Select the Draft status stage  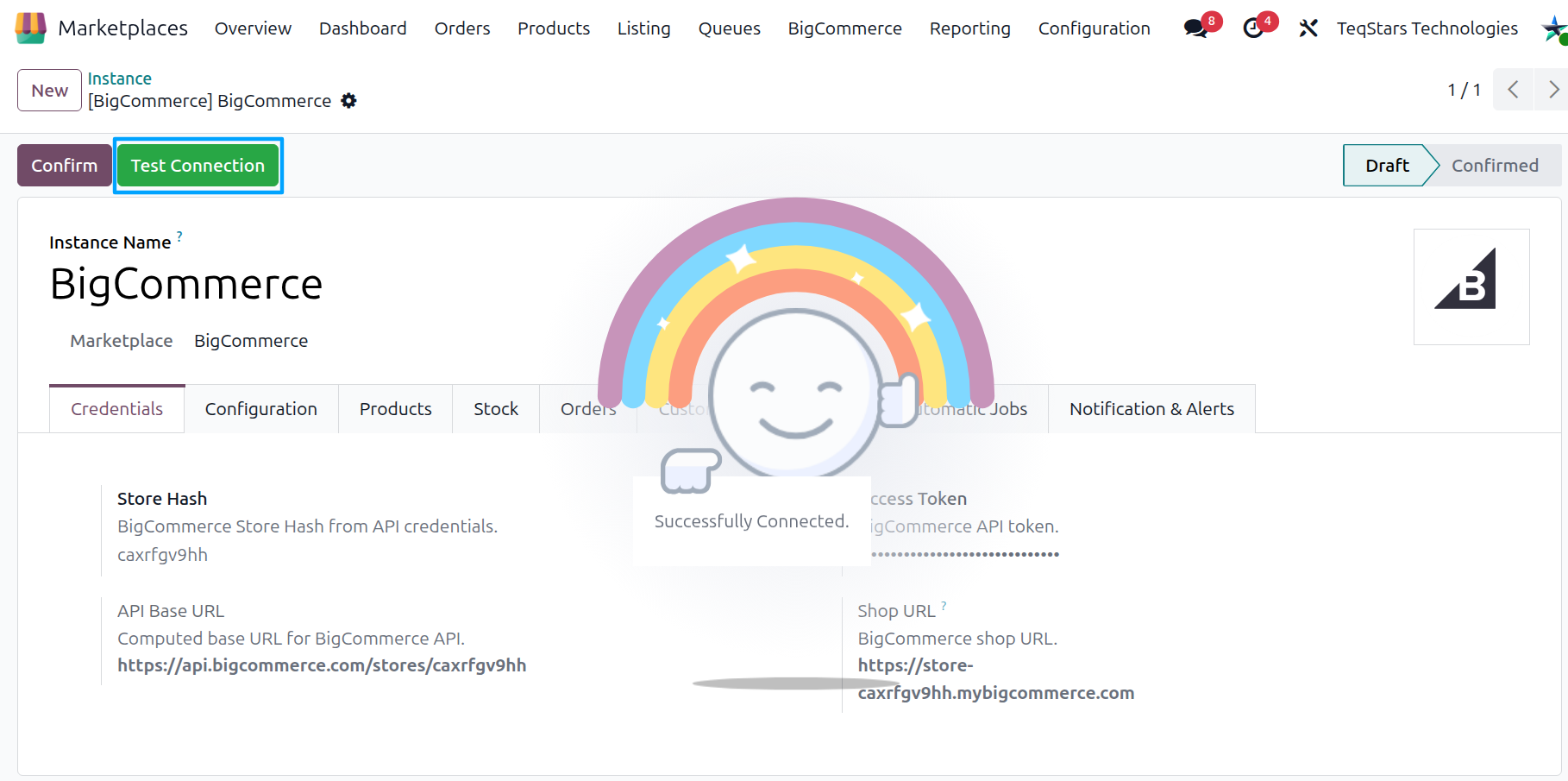coord(1386,166)
